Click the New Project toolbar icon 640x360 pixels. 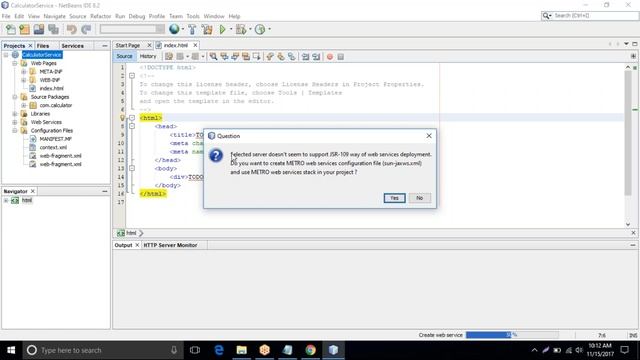24,29
